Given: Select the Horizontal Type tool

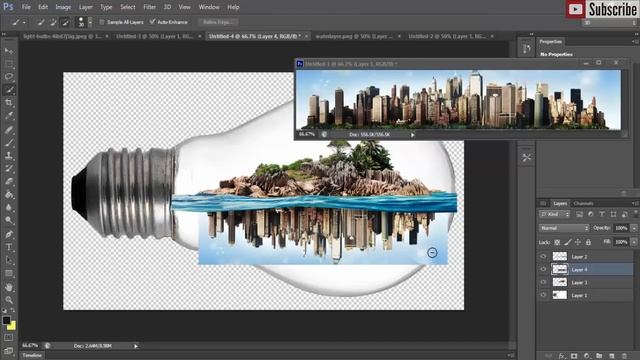Looking at the screenshot, I should (x=9, y=247).
